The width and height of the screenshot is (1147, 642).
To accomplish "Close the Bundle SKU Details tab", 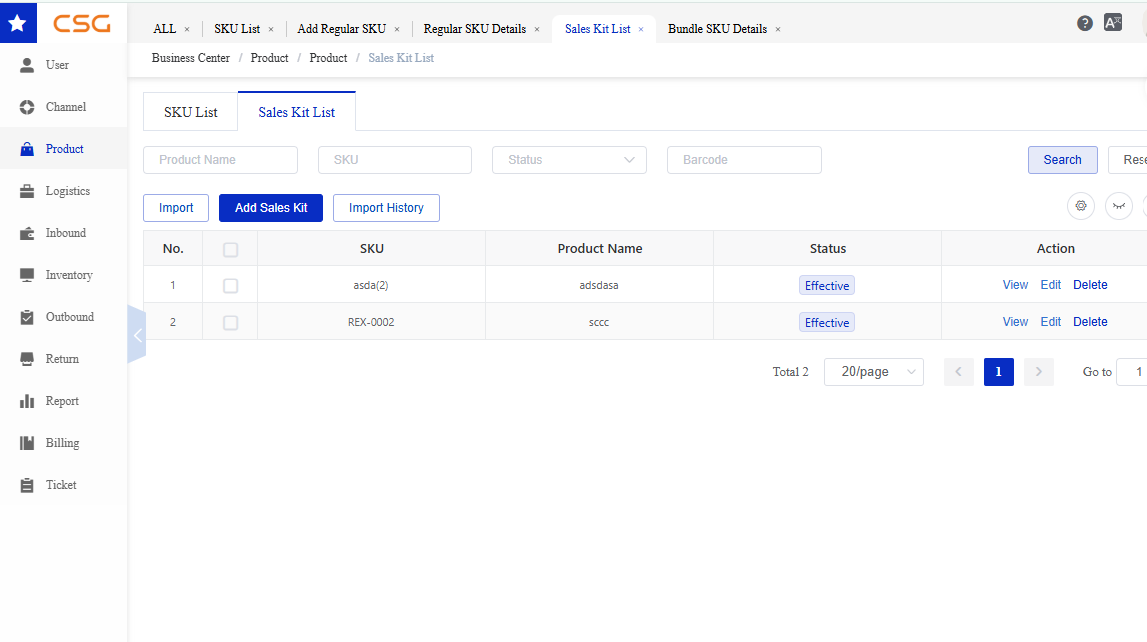I will click(x=778, y=29).
